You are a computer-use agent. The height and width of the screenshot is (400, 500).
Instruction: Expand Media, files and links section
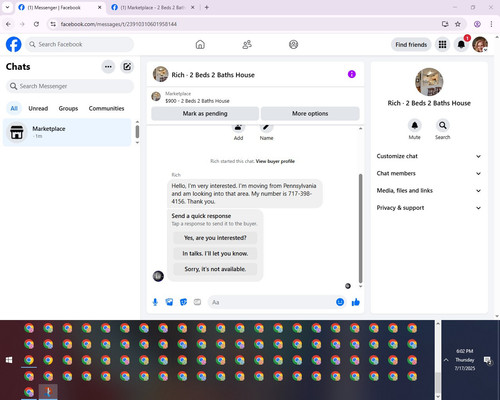(x=429, y=191)
